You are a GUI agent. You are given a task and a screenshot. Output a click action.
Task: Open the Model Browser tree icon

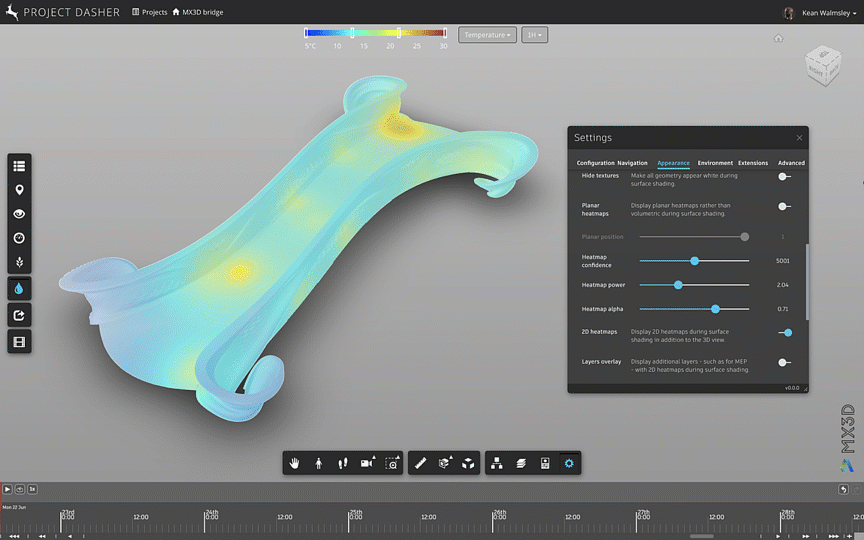pos(497,463)
